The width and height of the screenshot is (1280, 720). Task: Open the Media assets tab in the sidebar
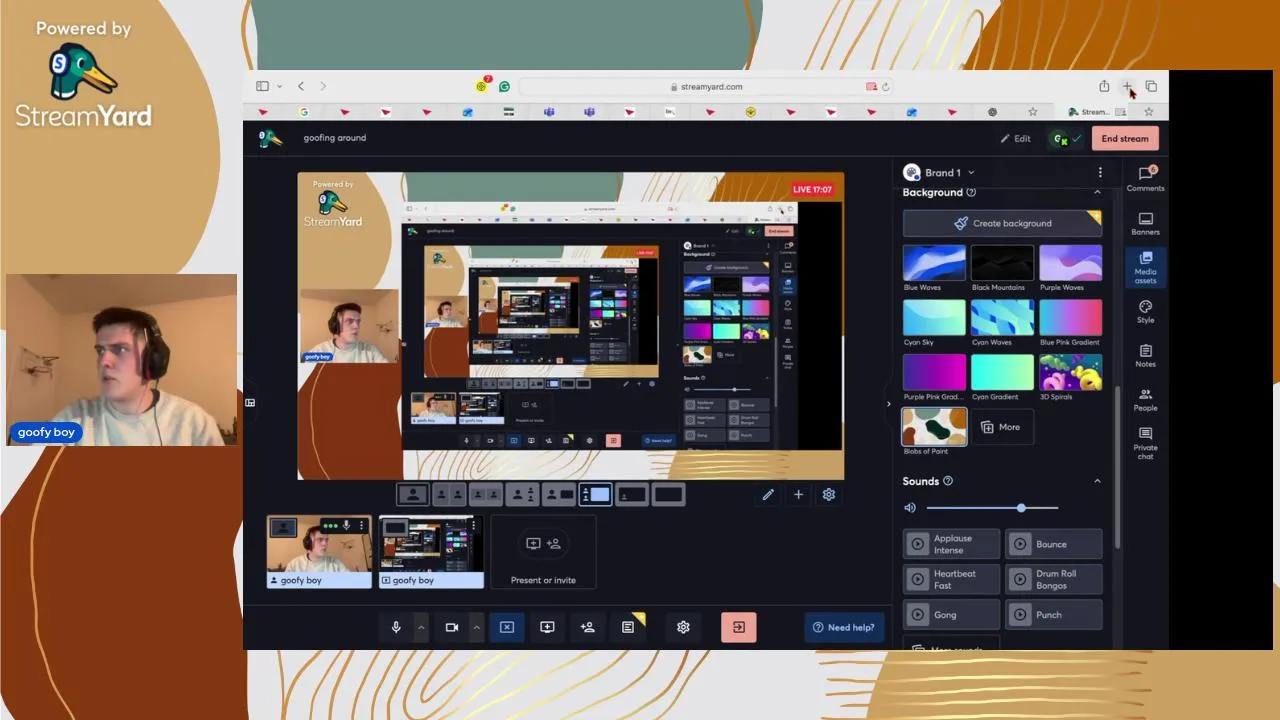tap(1146, 268)
